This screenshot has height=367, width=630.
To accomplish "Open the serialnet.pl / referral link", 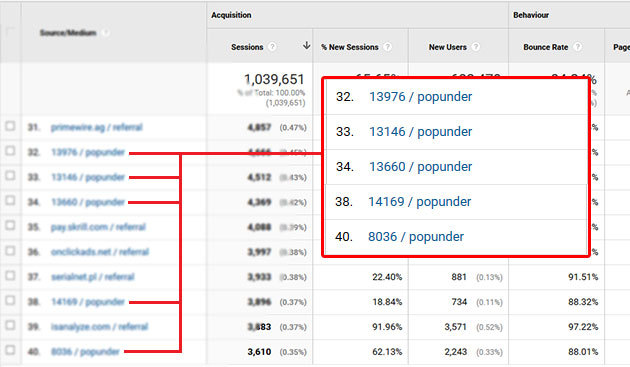I will tap(93, 277).
